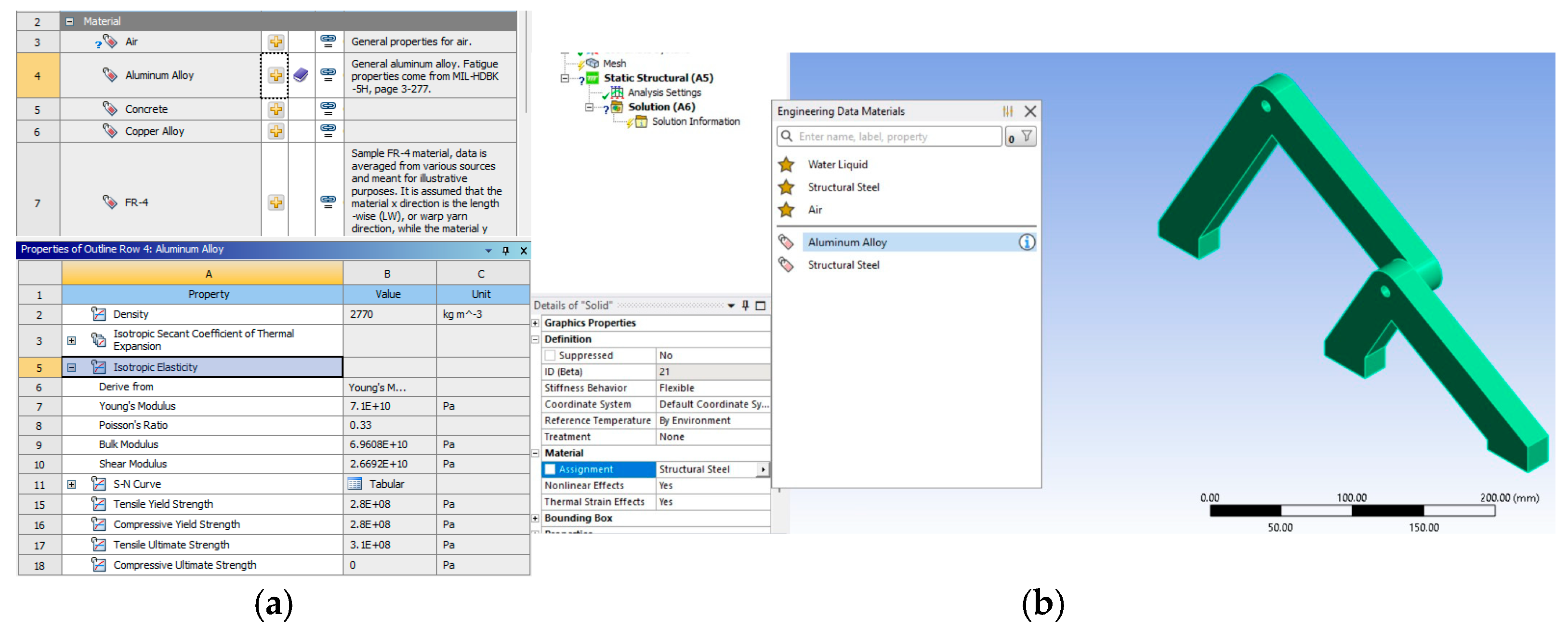The height and width of the screenshot is (629, 1568).
Task: Click the info icon next to Aluminum Alloy
Action: coord(1026,242)
